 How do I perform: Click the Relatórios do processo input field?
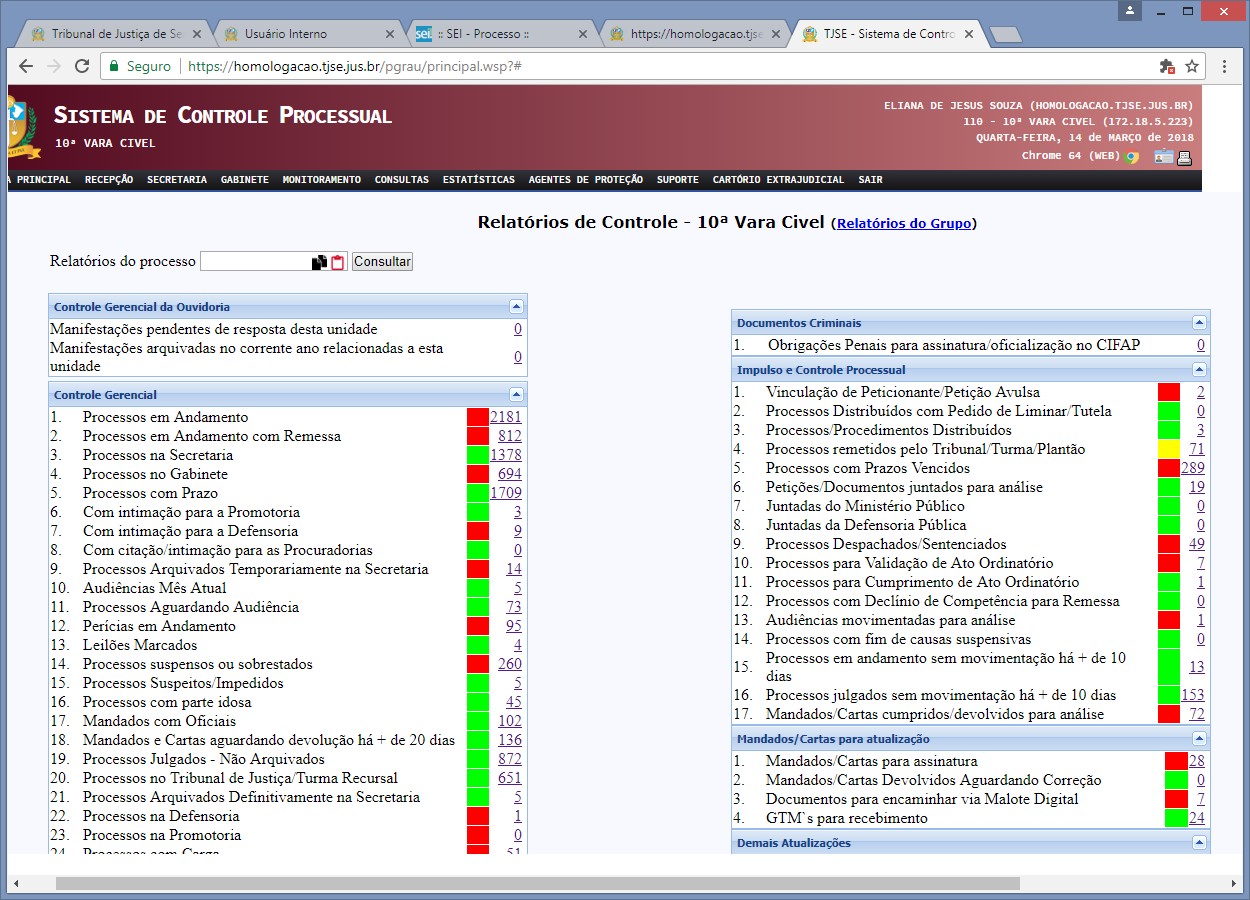click(x=256, y=262)
